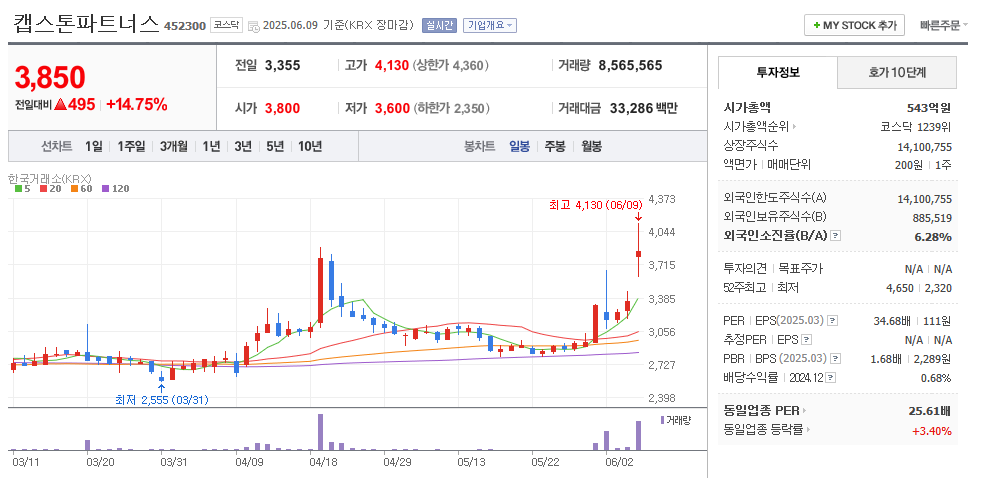The width and height of the screenshot is (992, 478).
Task: Click the 1.68배 PBR value
Action: (x=886, y=359)
